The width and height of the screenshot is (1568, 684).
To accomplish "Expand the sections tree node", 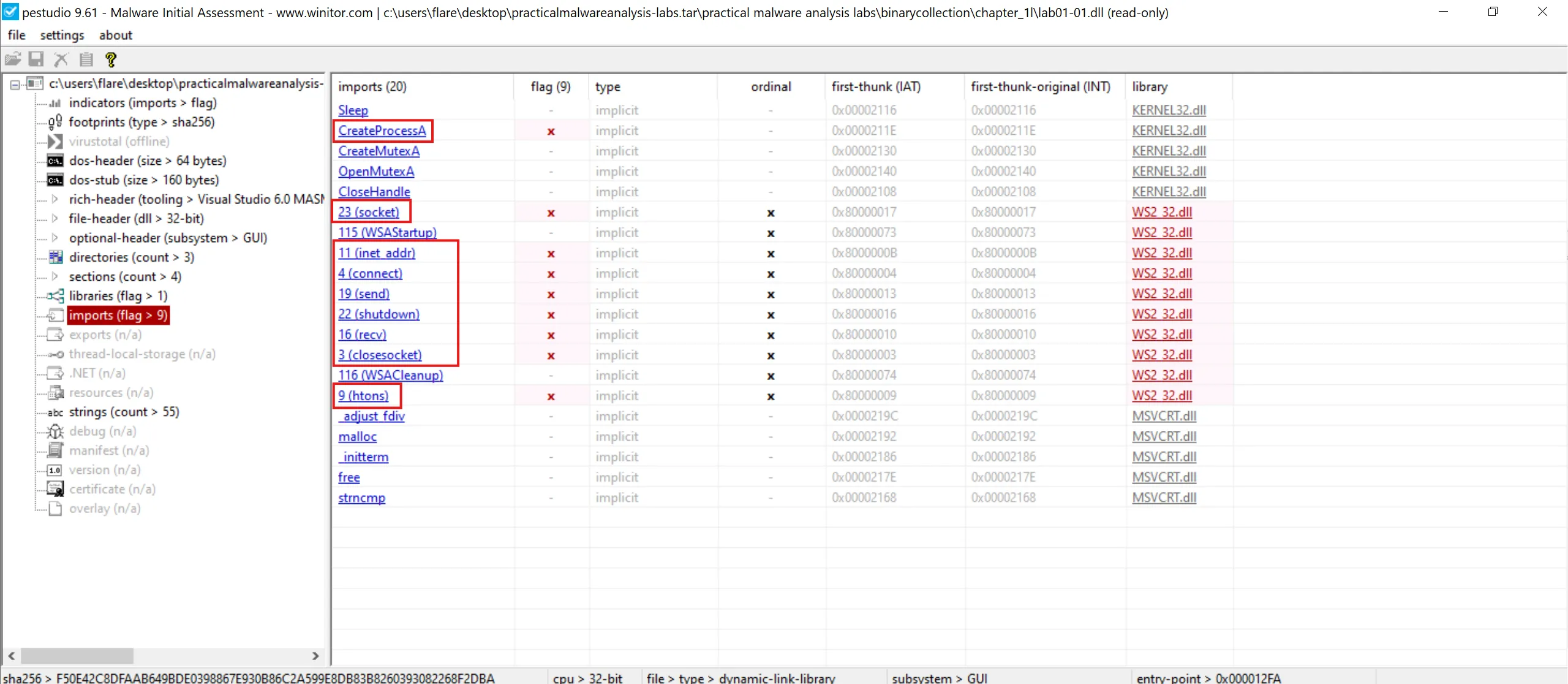I will point(55,276).
